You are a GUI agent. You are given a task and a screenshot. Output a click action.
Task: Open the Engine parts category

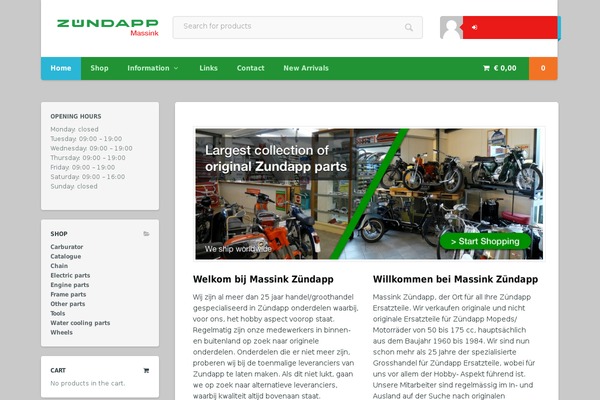coord(70,285)
